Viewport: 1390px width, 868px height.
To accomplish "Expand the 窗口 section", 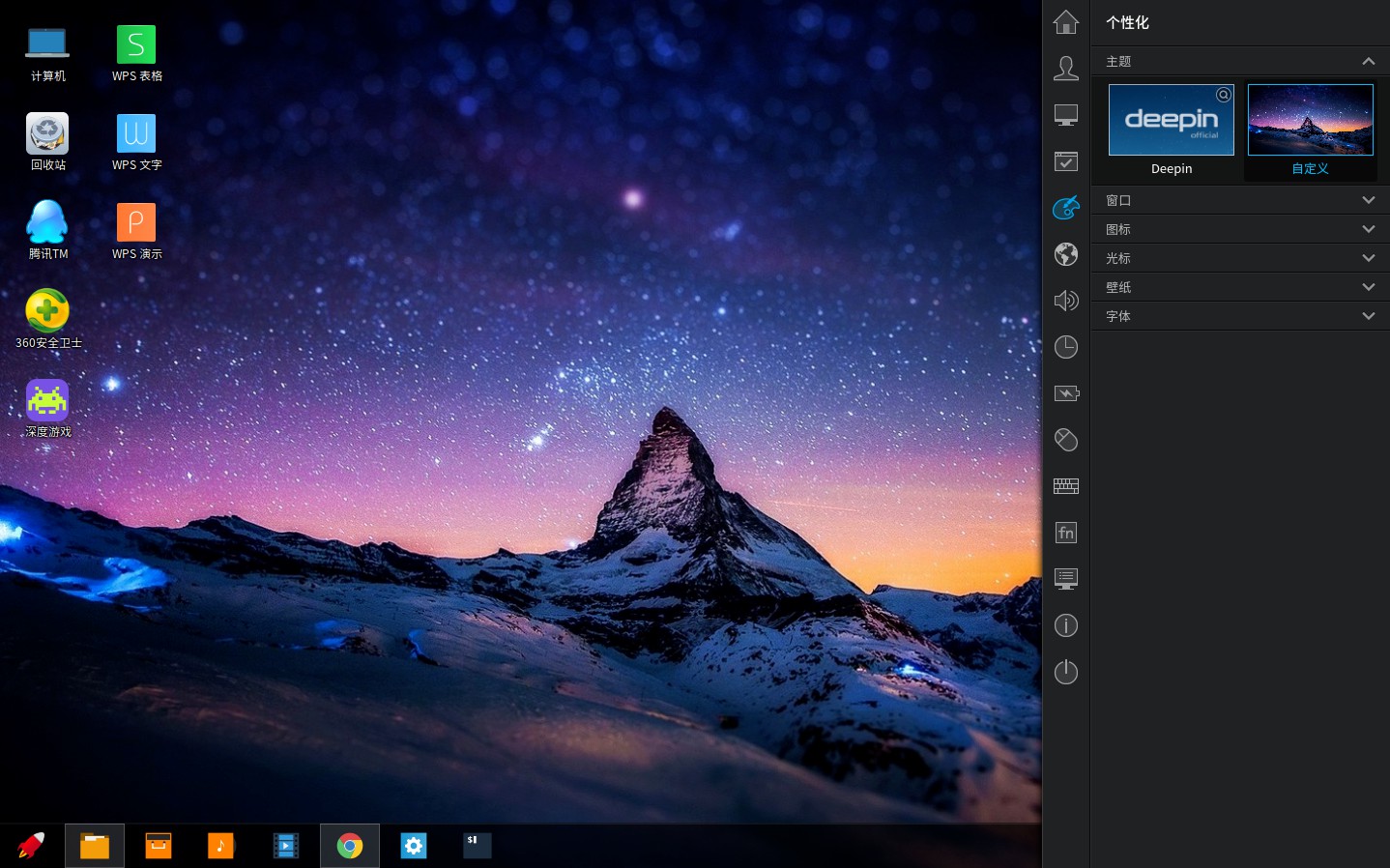I will pyautogui.click(x=1369, y=200).
